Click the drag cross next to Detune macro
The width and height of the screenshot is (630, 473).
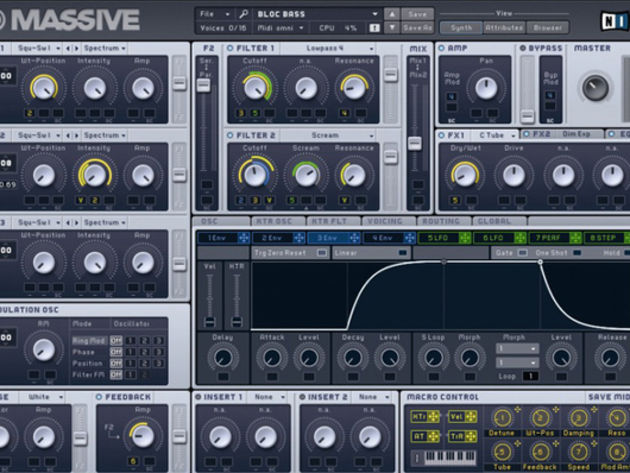[x=518, y=410]
